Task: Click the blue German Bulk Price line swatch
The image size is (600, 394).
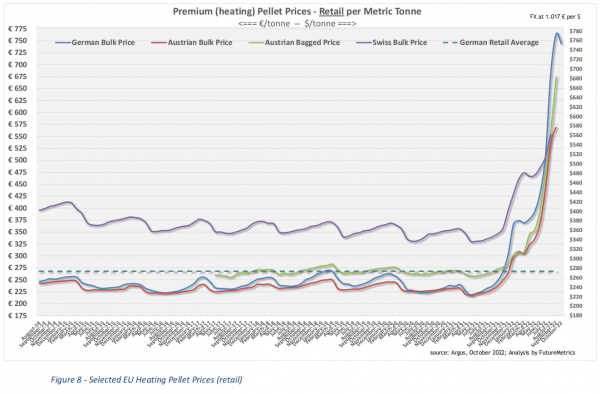Action: pos(63,42)
